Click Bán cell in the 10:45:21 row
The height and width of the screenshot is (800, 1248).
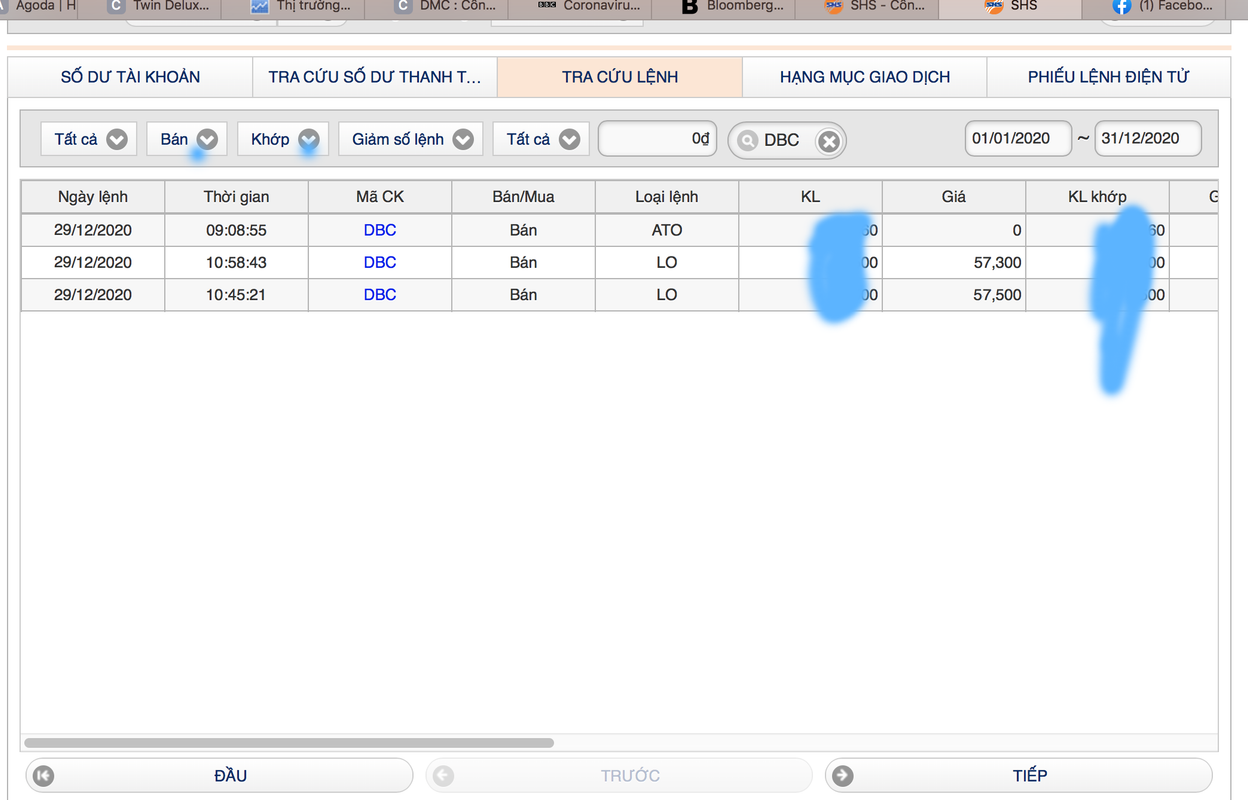pyautogui.click(x=524, y=294)
